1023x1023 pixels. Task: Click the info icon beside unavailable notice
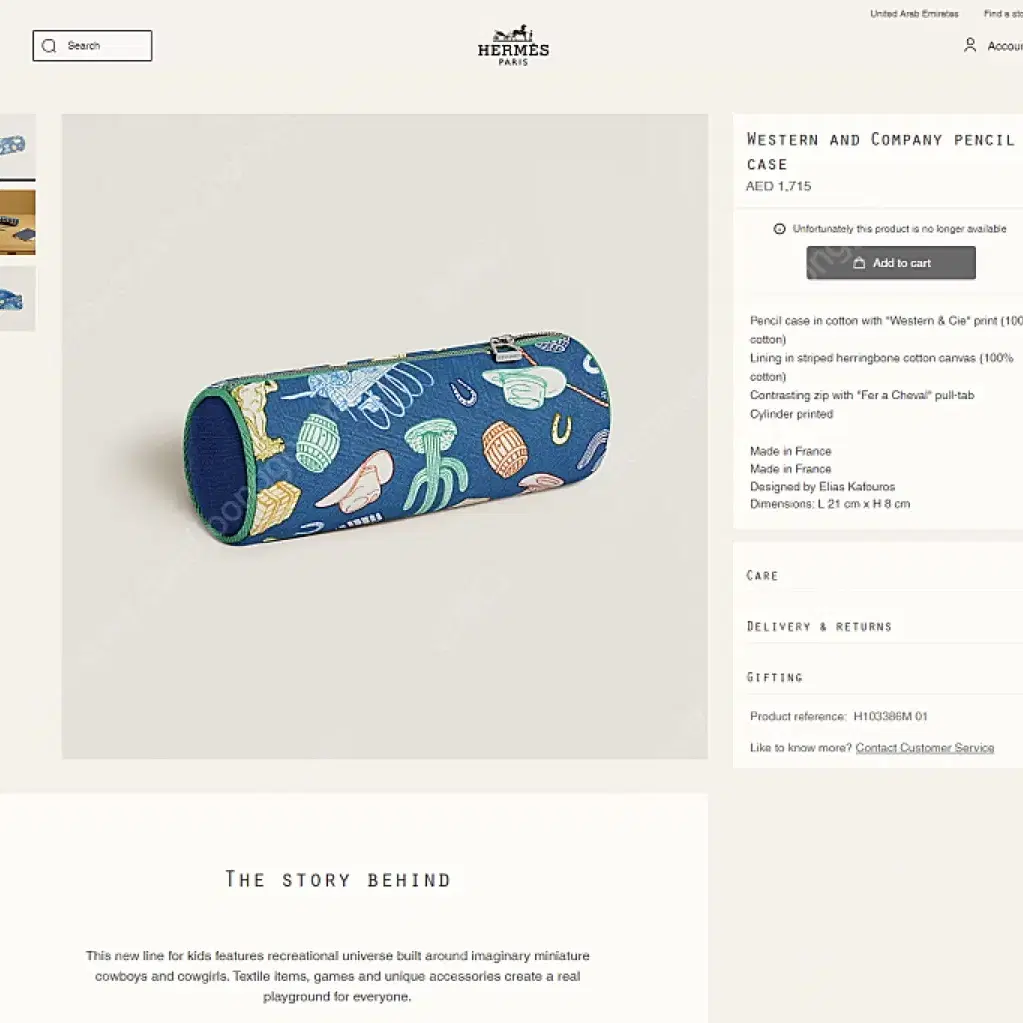(779, 229)
